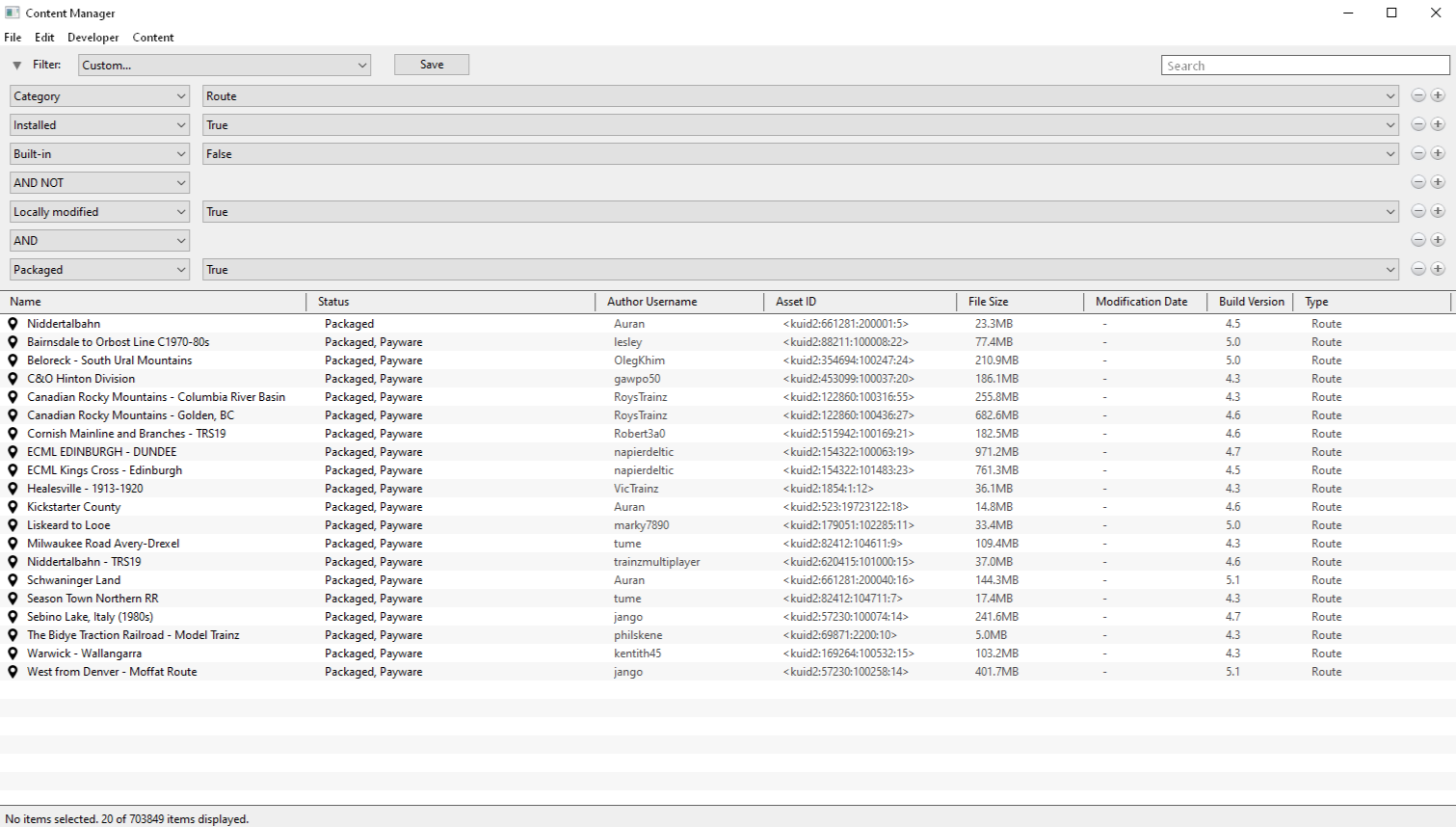This screenshot has height=827, width=1456.
Task: Select Healesville - 1913-1920 route
Action: tap(728, 489)
